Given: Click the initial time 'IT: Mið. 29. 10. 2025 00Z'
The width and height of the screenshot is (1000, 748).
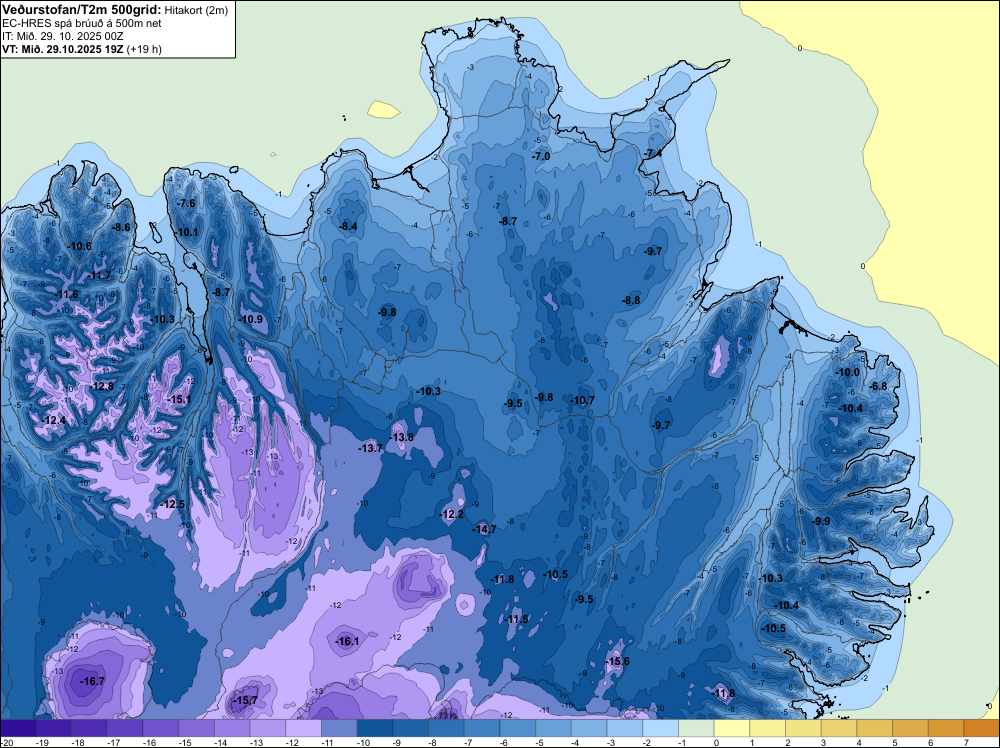Looking at the screenshot, I should pos(62,36).
